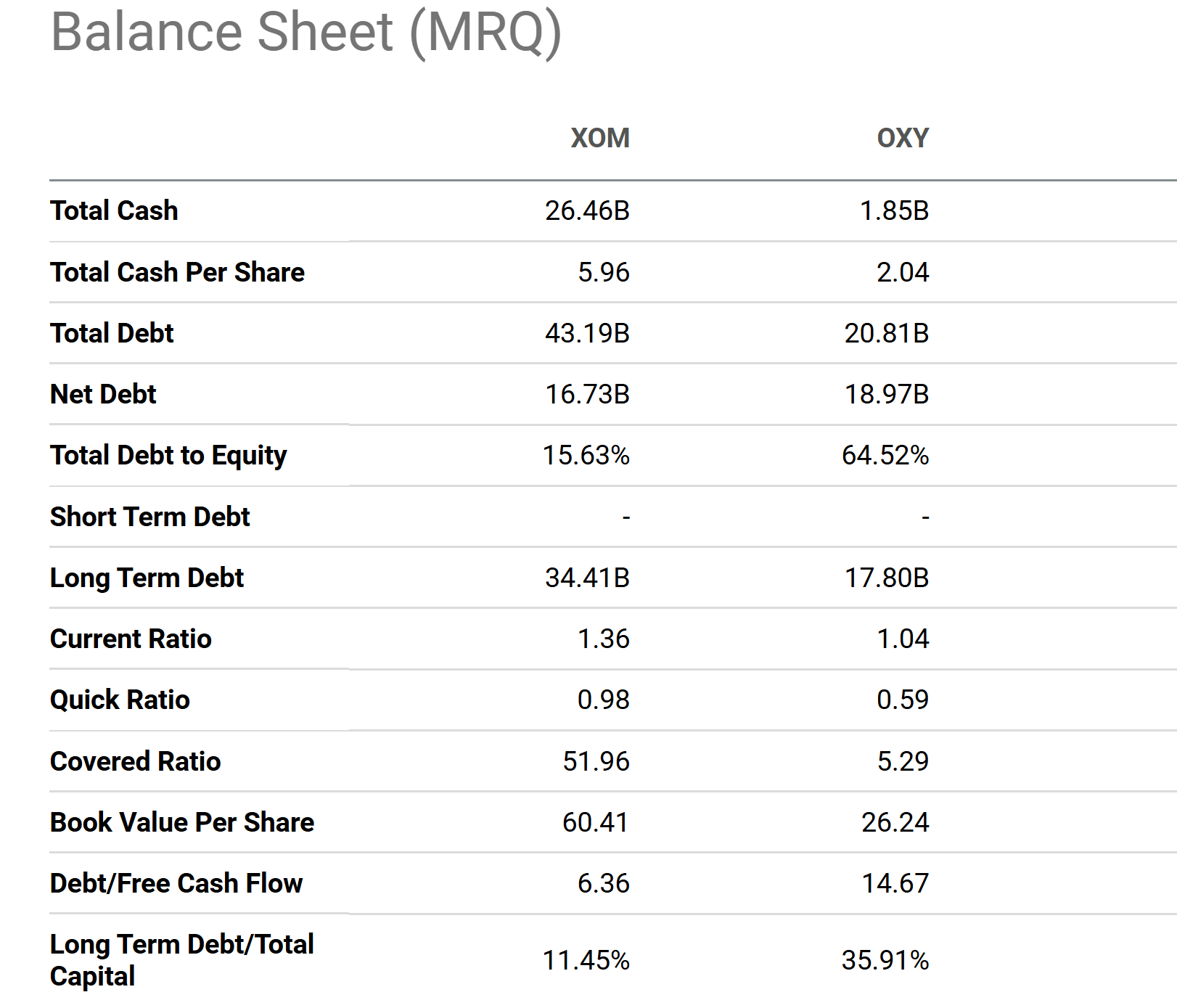Click XOM's Total Cash value 26.46B

587,210
